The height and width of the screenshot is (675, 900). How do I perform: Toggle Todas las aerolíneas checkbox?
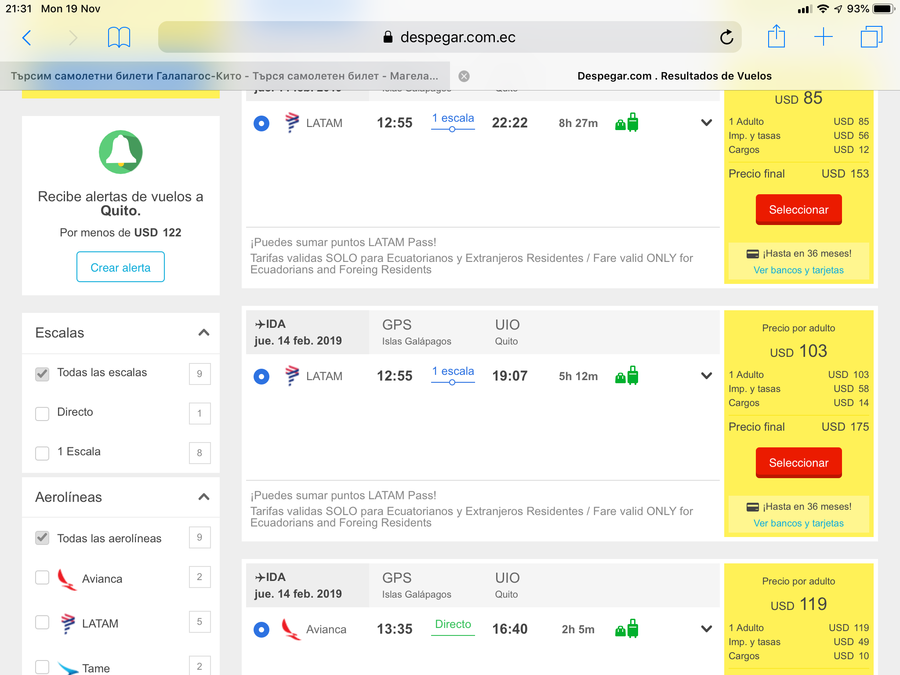coord(42,538)
